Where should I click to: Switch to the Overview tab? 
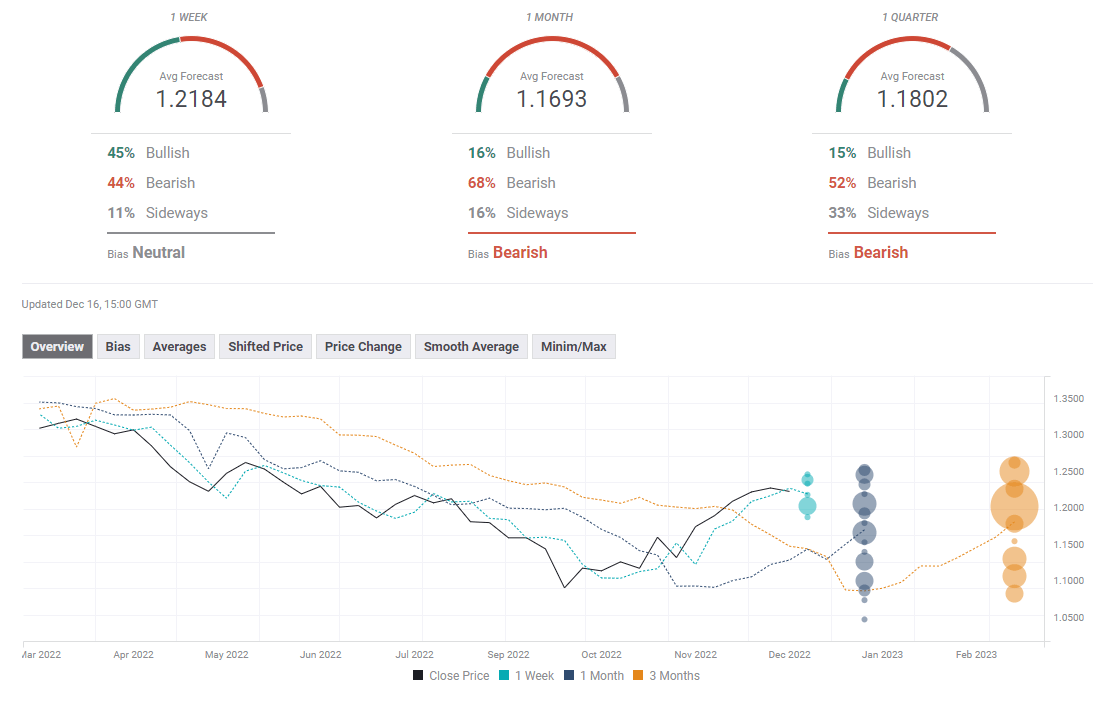click(57, 347)
